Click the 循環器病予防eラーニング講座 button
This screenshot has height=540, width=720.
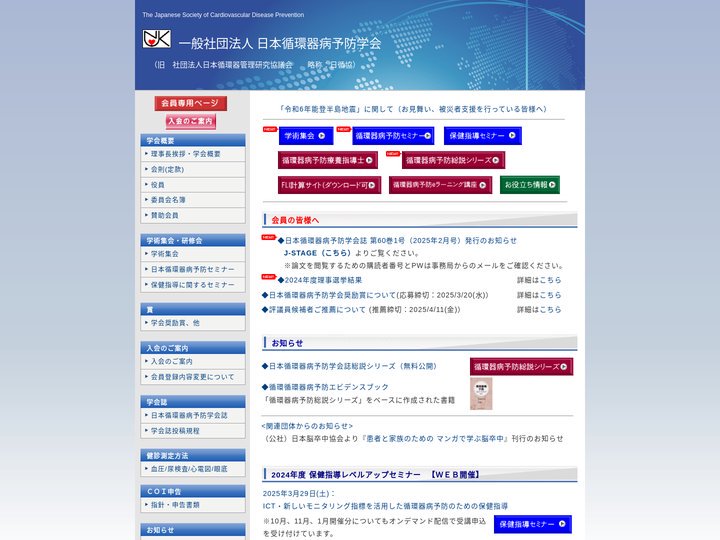tap(440, 185)
